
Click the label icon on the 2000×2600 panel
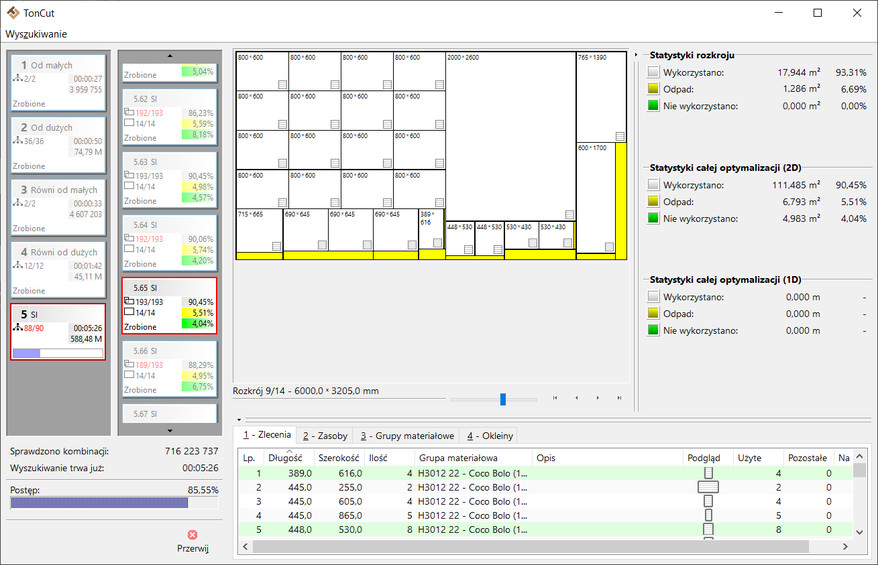coord(569,214)
